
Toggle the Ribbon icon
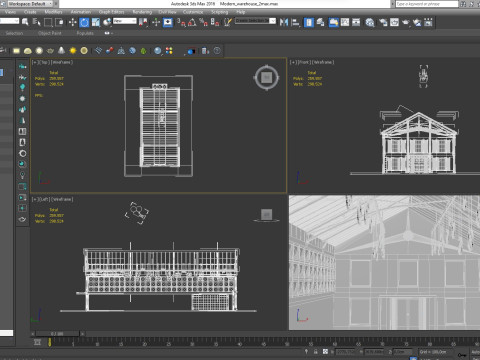(x=333, y=22)
